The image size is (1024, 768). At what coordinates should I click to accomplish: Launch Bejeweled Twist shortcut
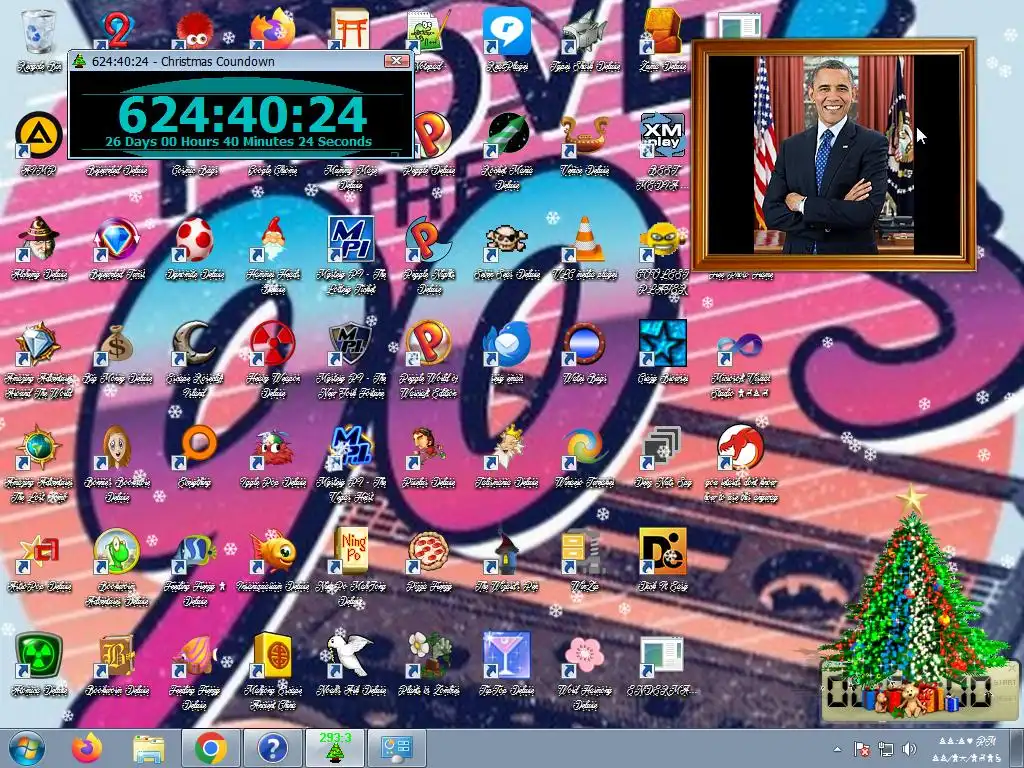coord(117,239)
